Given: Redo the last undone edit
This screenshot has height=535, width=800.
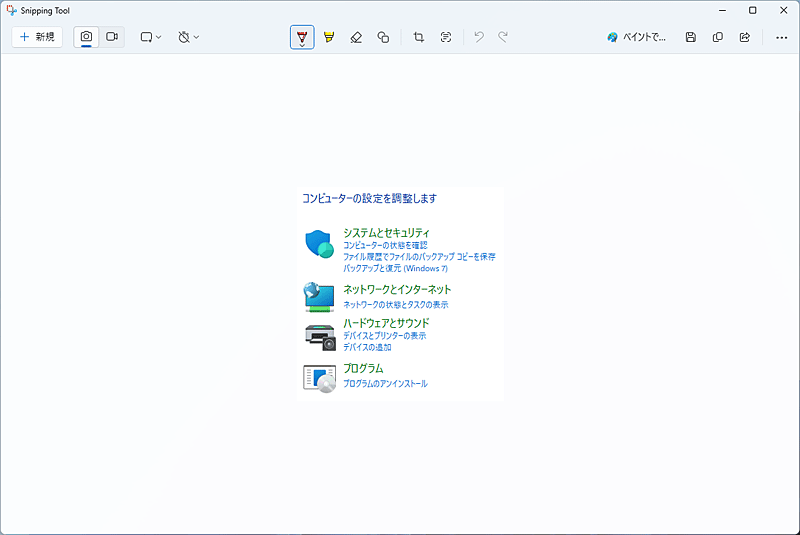Looking at the screenshot, I should tap(503, 37).
